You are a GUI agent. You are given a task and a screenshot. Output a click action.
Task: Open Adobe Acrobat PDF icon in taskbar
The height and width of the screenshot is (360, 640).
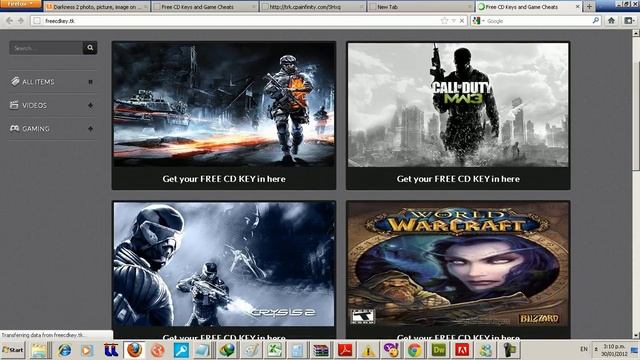pyautogui.click(x=345, y=350)
